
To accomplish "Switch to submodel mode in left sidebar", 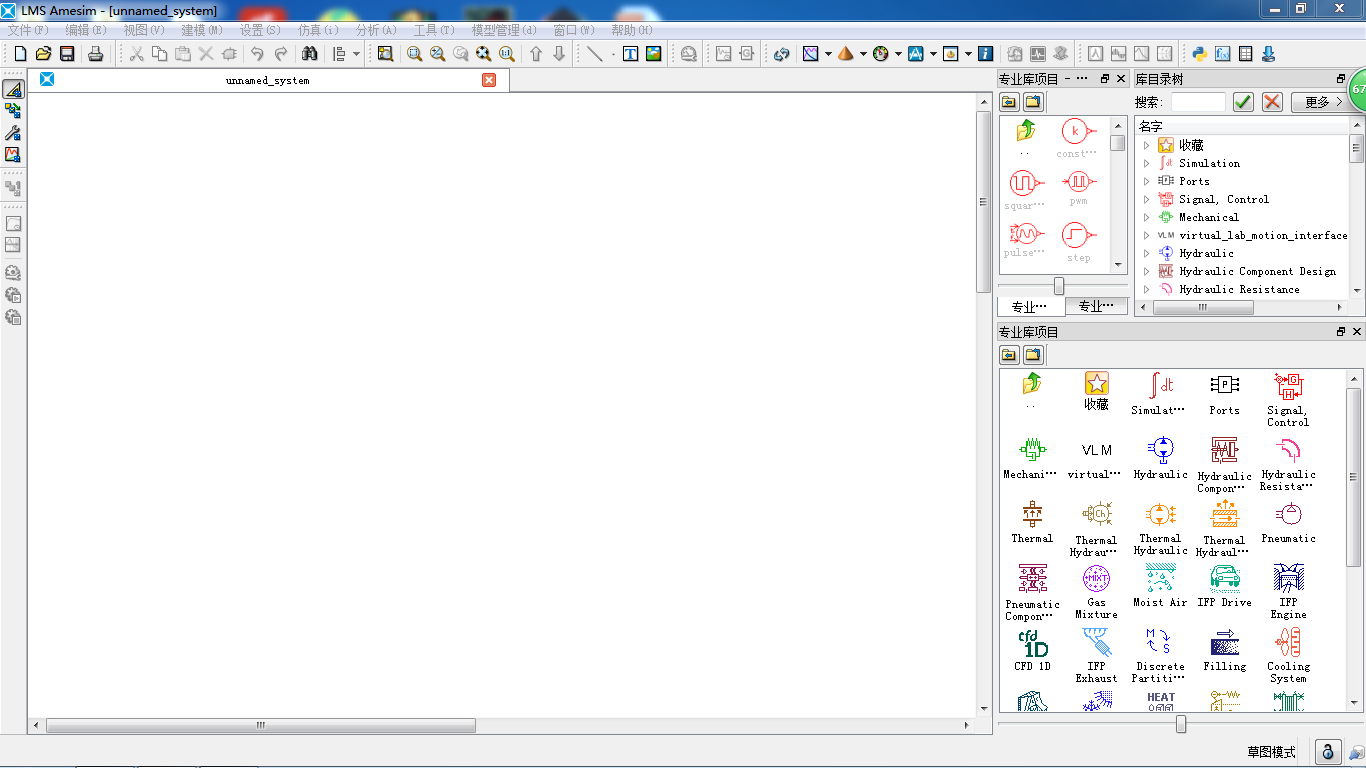I will pyautogui.click(x=13, y=111).
